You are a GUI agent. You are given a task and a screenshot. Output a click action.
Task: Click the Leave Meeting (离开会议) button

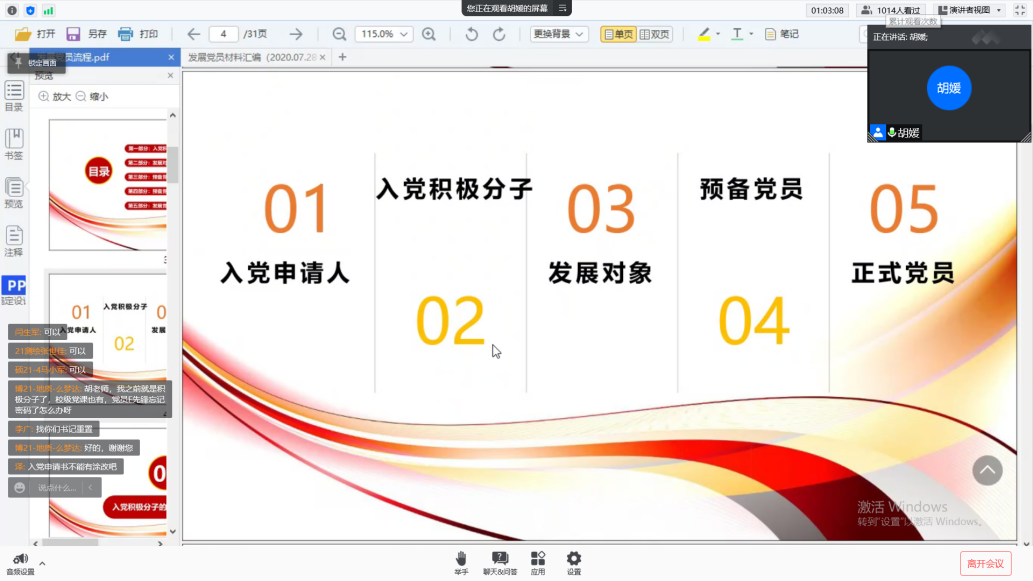[x=985, y=563]
